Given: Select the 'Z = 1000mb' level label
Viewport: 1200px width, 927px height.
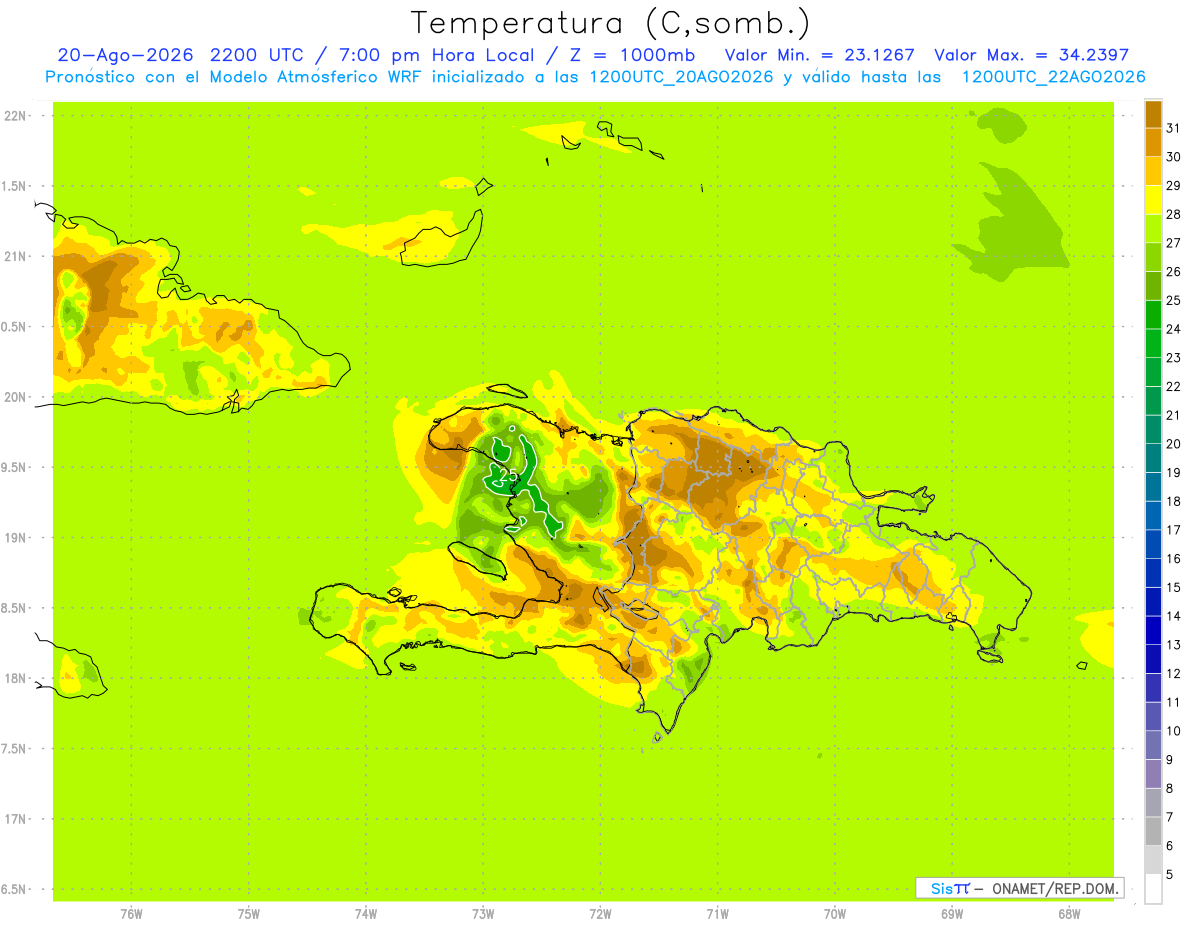Looking at the screenshot, I should pyautogui.click(x=633, y=56).
